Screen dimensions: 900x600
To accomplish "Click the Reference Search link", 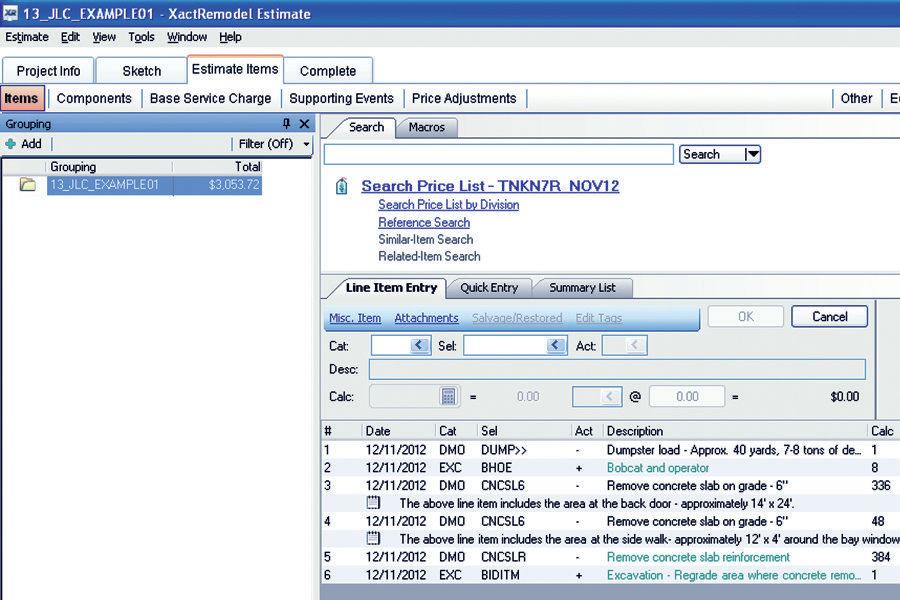I will (423, 222).
